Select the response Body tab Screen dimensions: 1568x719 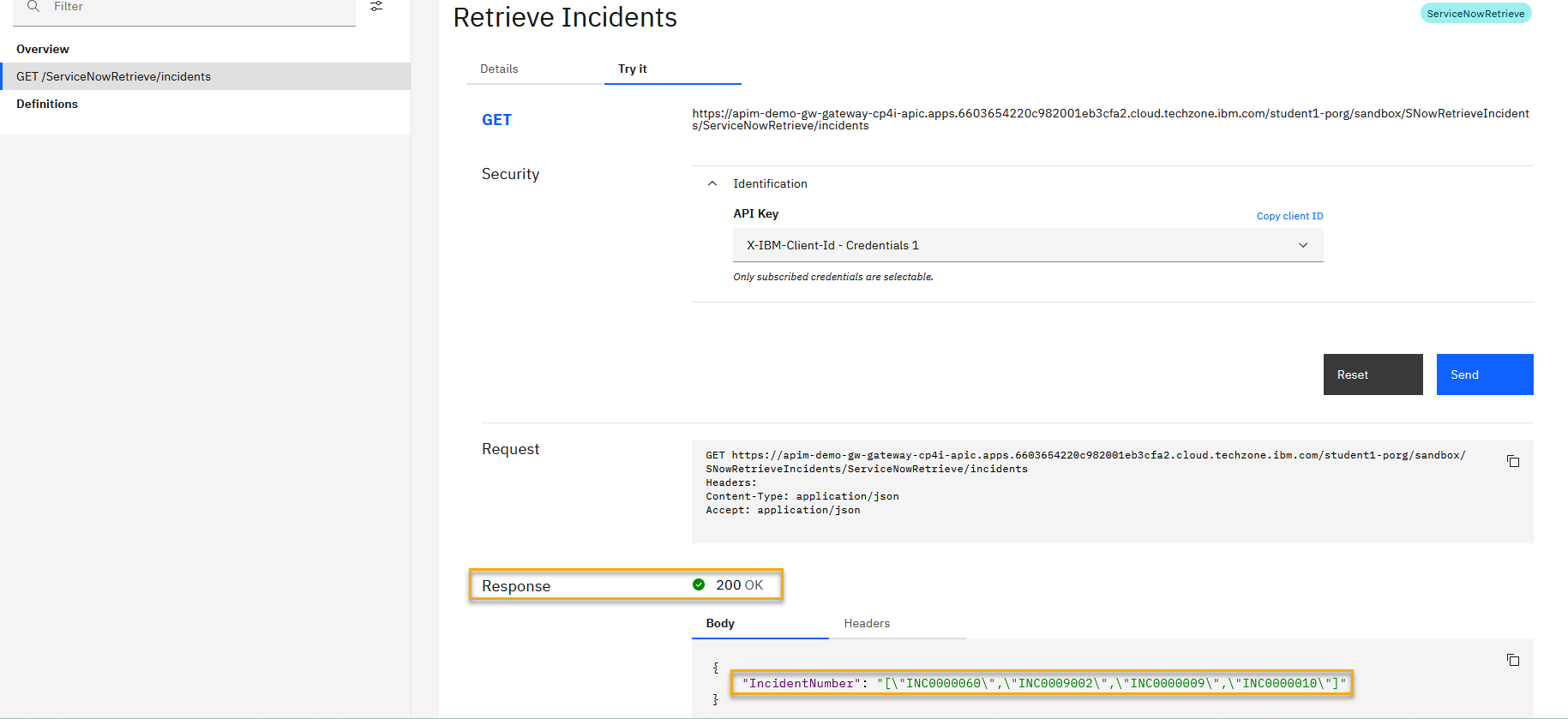[720, 623]
